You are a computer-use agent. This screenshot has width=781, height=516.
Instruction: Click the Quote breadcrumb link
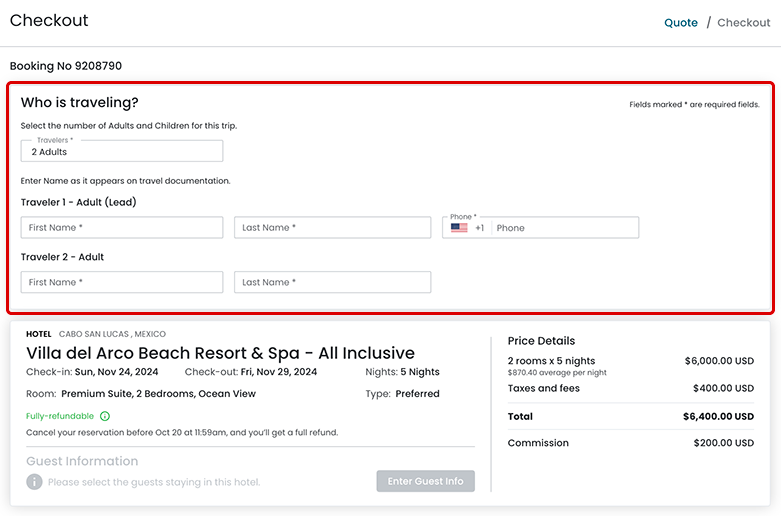680,23
